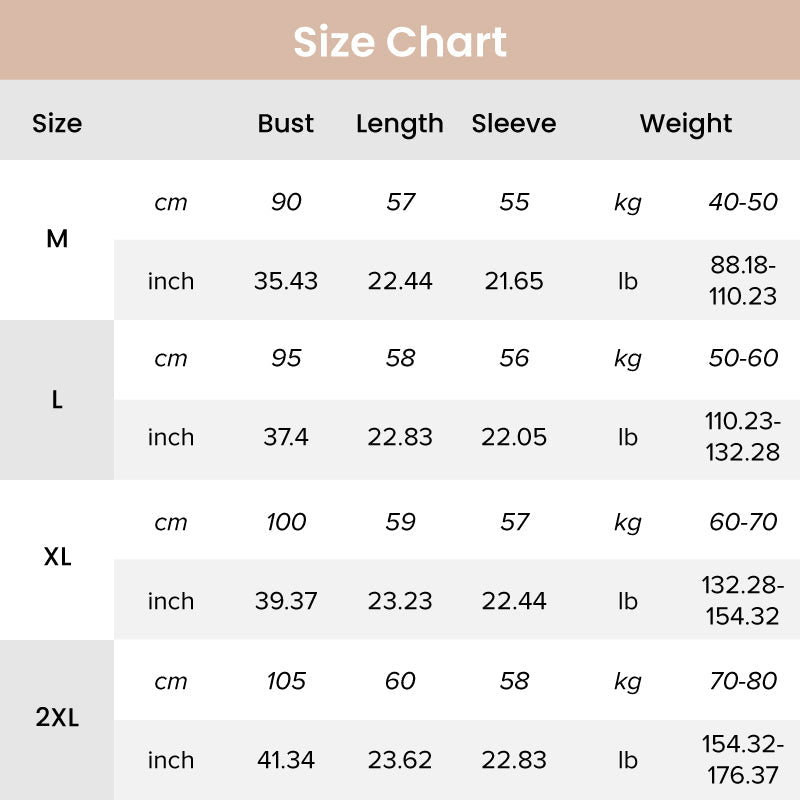Viewport: 800px width, 800px height.
Task: Select the M size row label
Action: (57, 240)
